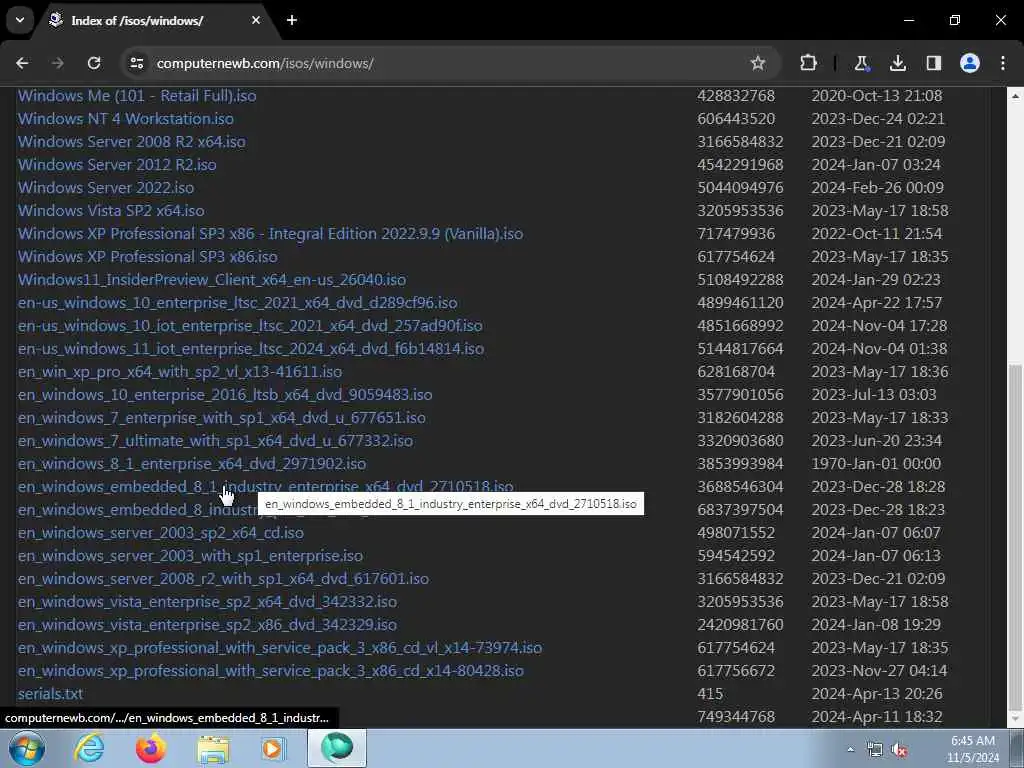Open en_windows_server_2003_sp2_x64_cd.iso link
This screenshot has width=1024, height=768.
click(x=161, y=532)
